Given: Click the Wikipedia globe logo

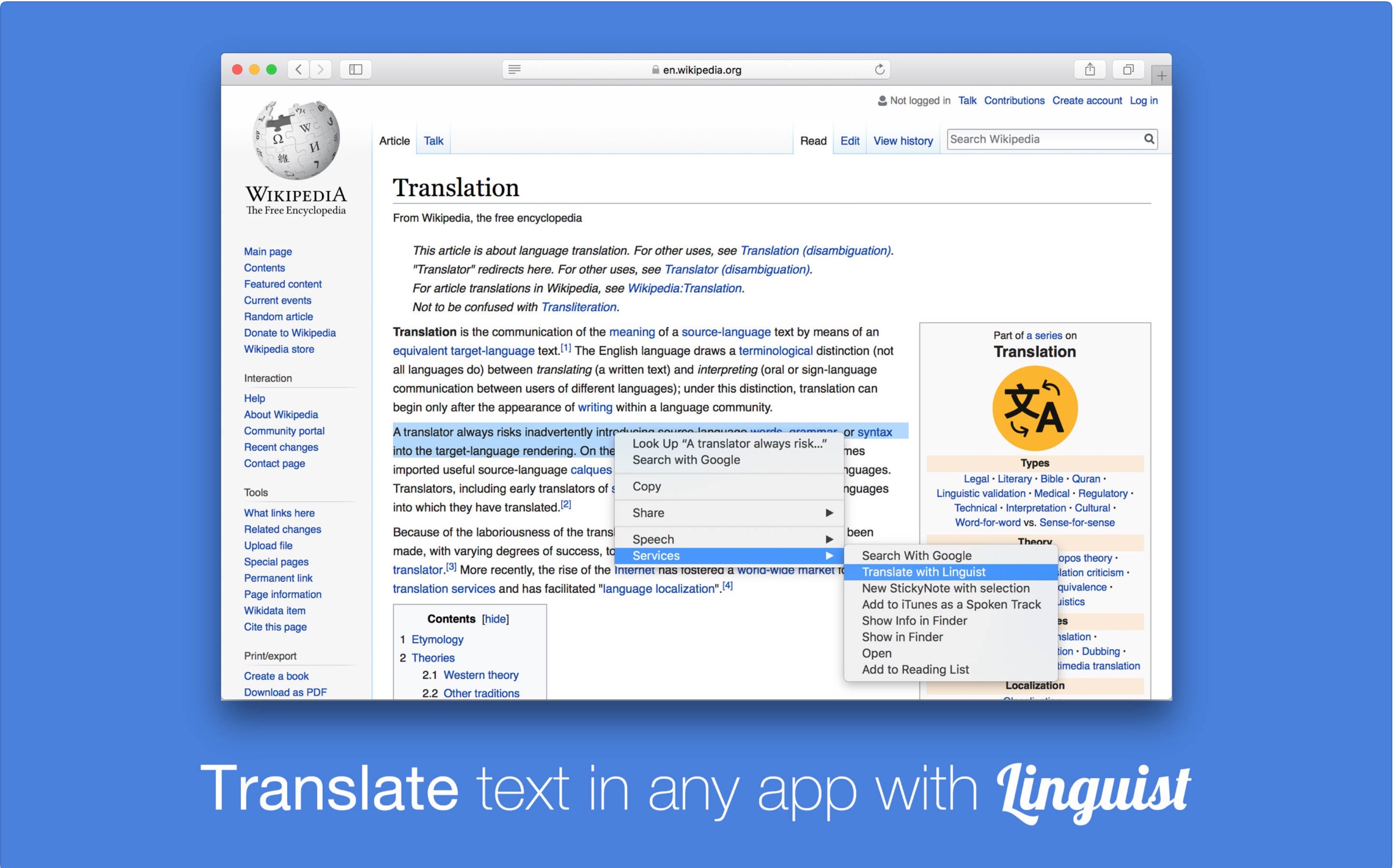Looking at the screenshot, I should point(296,141).
